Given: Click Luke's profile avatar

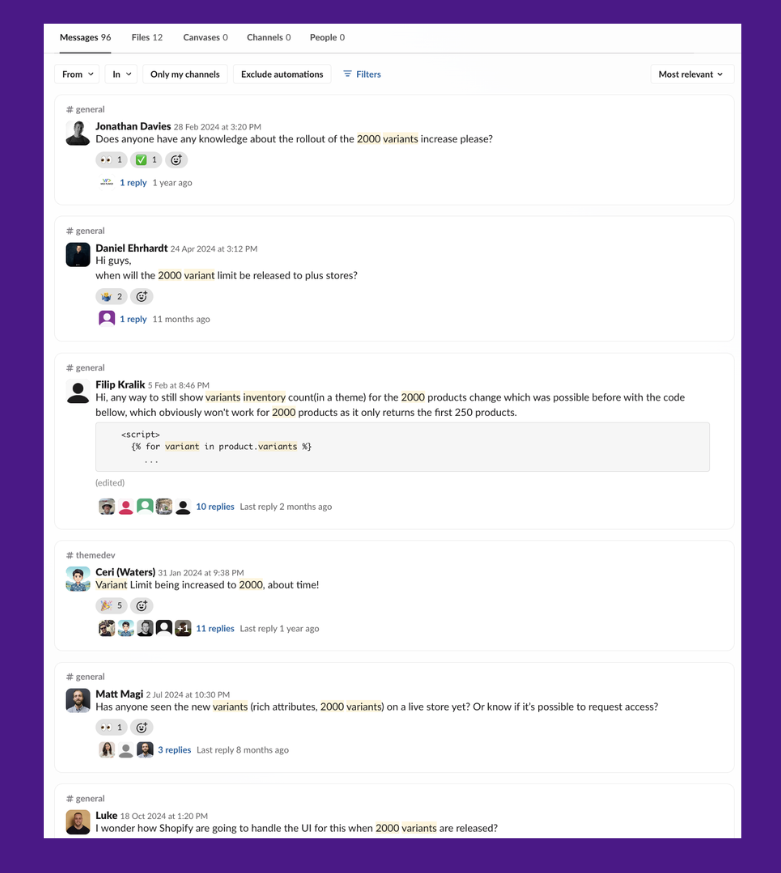Looking at the screenshot, I should click(78, 822).
